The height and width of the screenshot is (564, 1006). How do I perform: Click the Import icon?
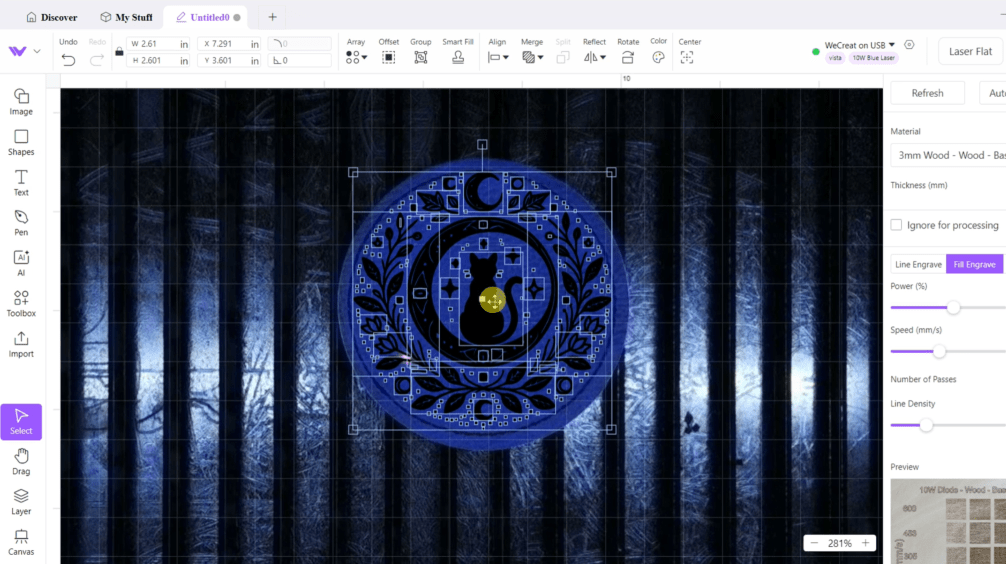pos(21,344)
